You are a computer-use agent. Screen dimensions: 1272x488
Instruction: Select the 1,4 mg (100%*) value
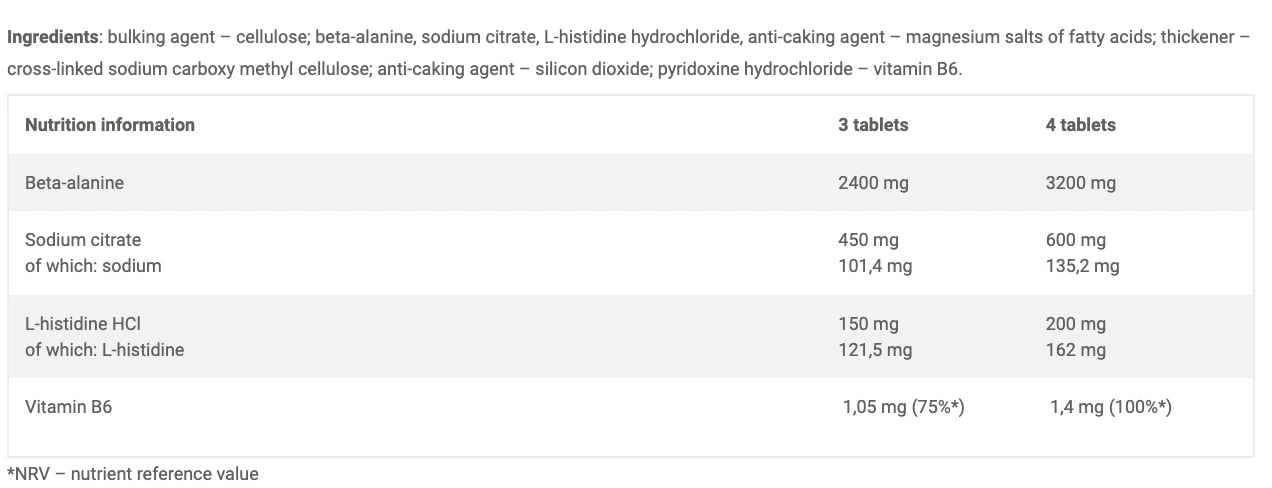click(x=1110, y=407)
